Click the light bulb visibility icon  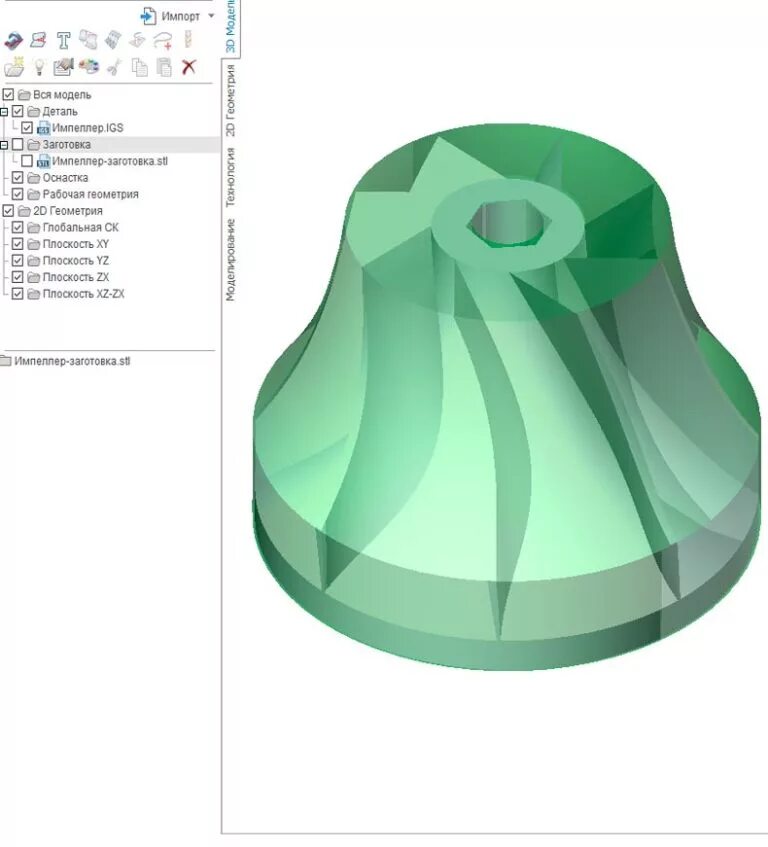39,67
